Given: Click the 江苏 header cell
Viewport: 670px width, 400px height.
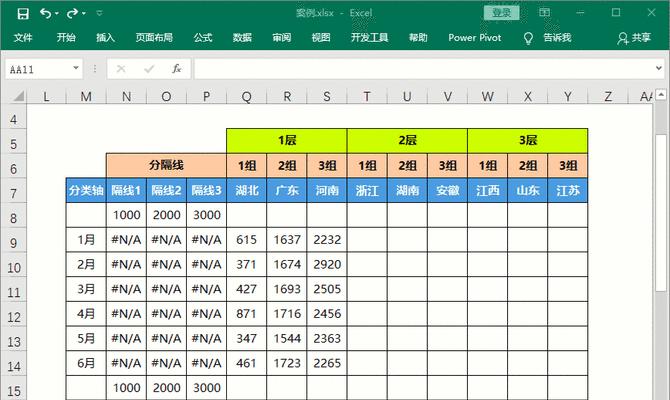Looking at the screenshot, I should tap(568, 190).
